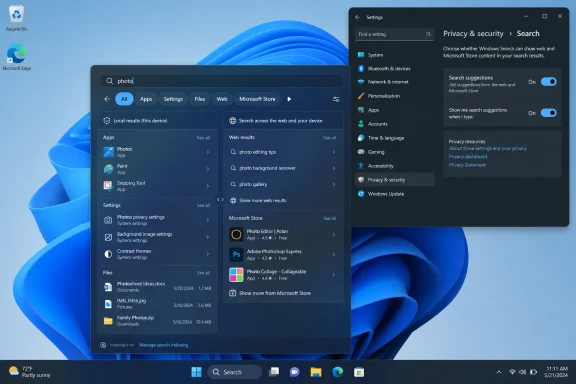The height and width of the screenshot is (384, 576).
Task: Open the Family Photos.zip file
Action: pos(157,320)
